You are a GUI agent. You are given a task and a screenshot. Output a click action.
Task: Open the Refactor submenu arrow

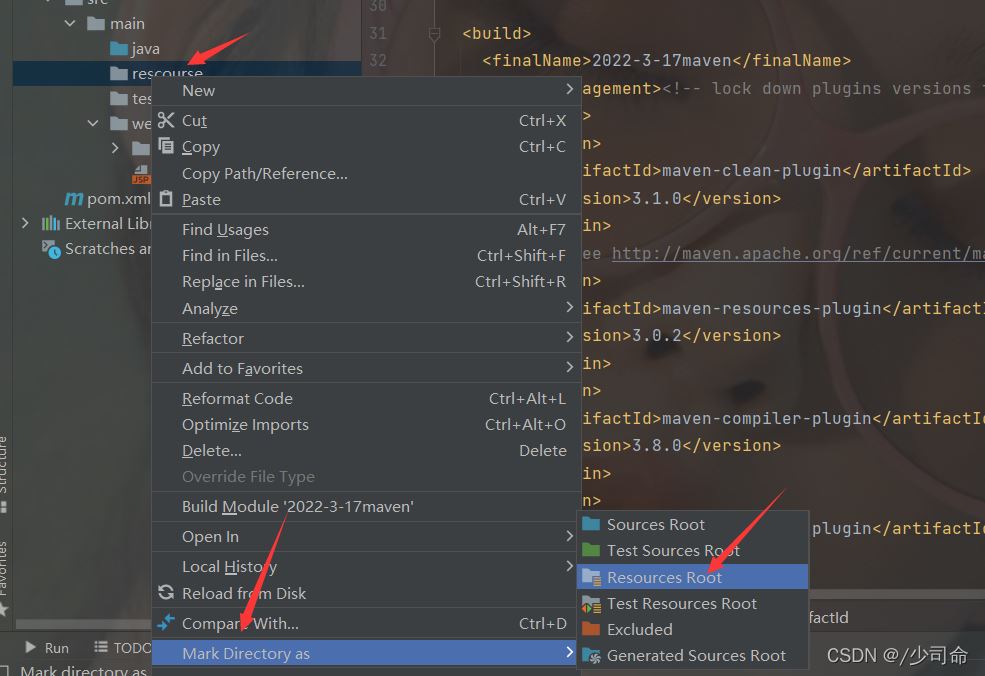[569, 337]
